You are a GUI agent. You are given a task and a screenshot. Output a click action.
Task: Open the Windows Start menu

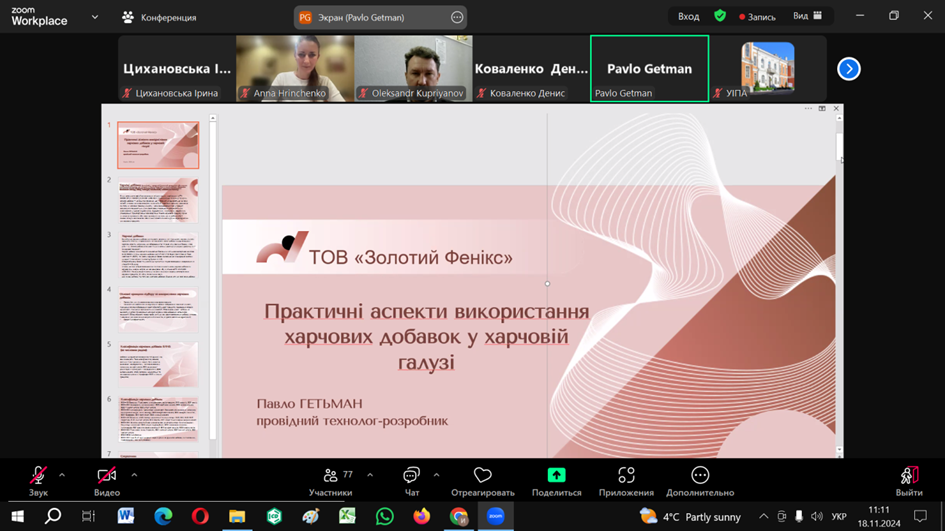pyautogui.click(x=17, y=517)
